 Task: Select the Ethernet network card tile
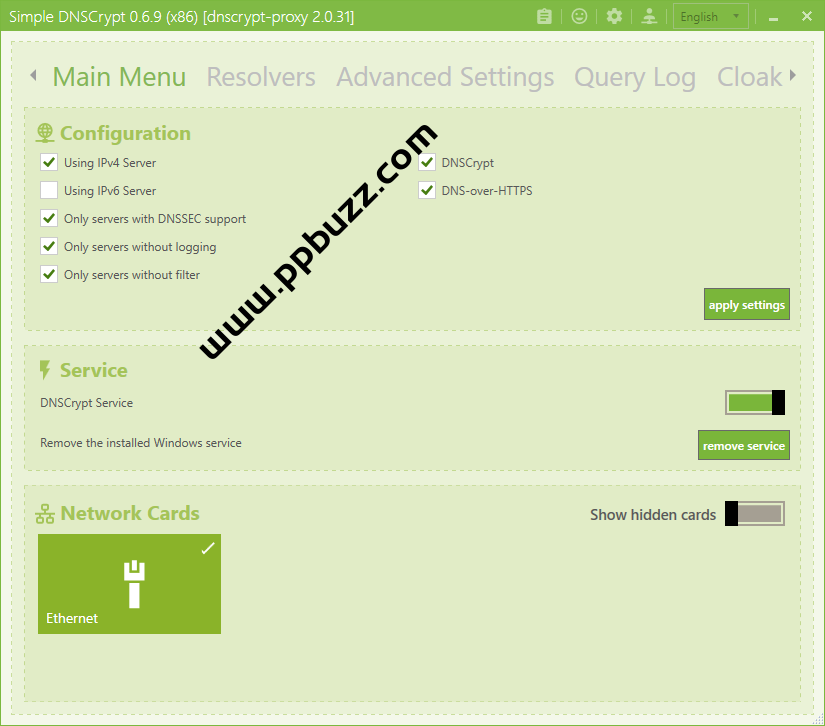click(x=129, y=584)
